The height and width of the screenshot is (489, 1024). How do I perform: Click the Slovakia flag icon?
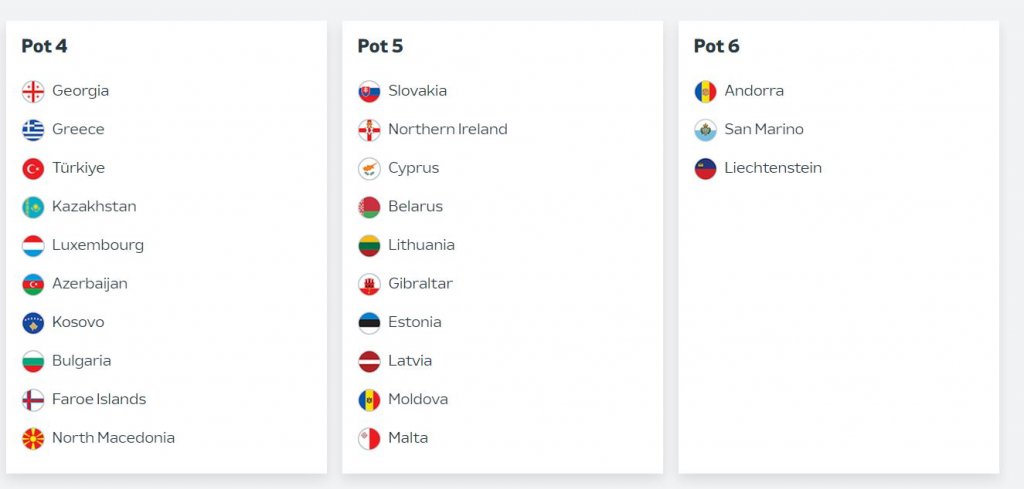click(x=369, y=91)
